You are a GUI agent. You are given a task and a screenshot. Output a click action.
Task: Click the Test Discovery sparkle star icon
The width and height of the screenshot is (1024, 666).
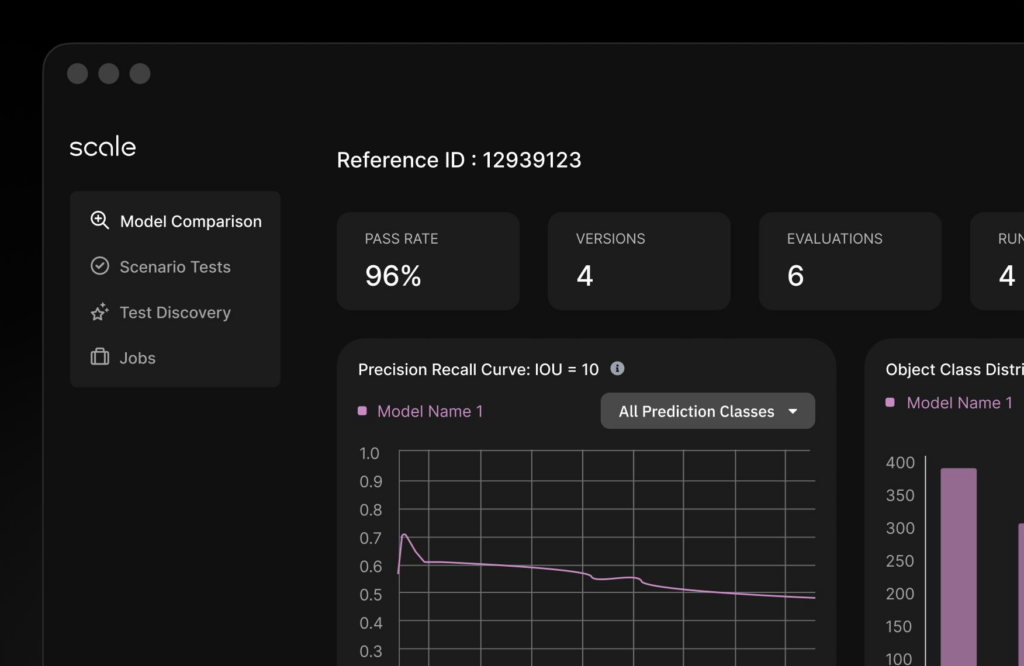pos(99,311)
